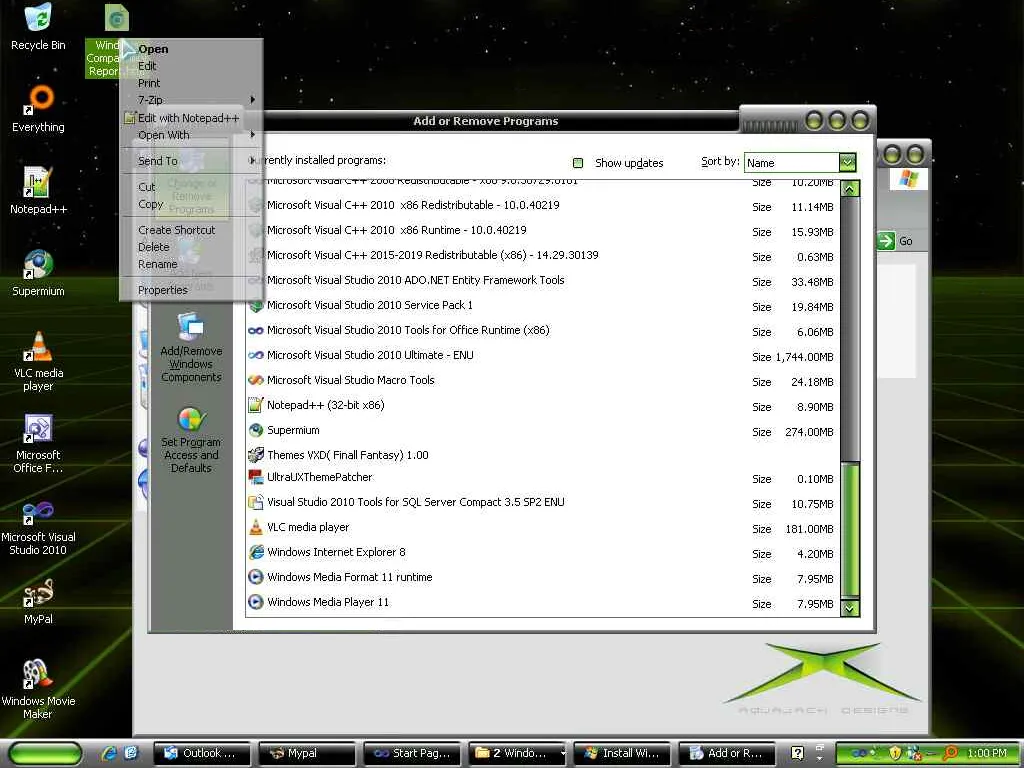Image resolution: width=1024 pixels, height=768 pixels.
Task: Select the Notepad++ desktop shortcut icon
Action: 38,182
